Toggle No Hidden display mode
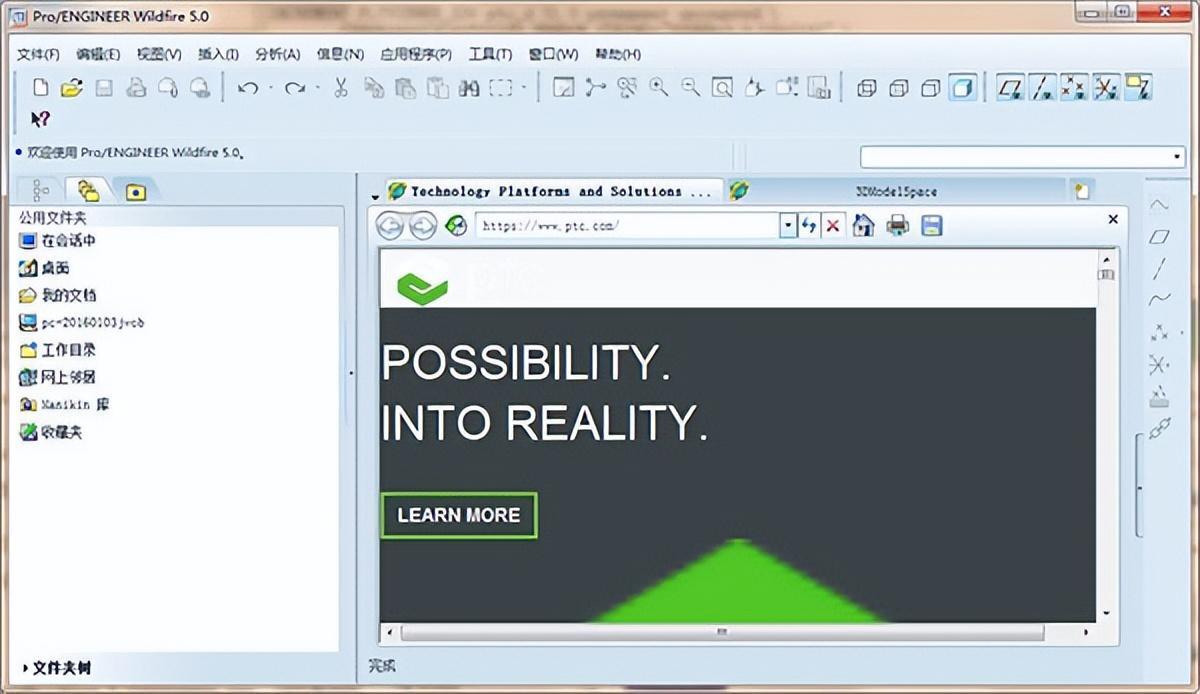This screenshot has height=694, width=1200. point(930,88)
